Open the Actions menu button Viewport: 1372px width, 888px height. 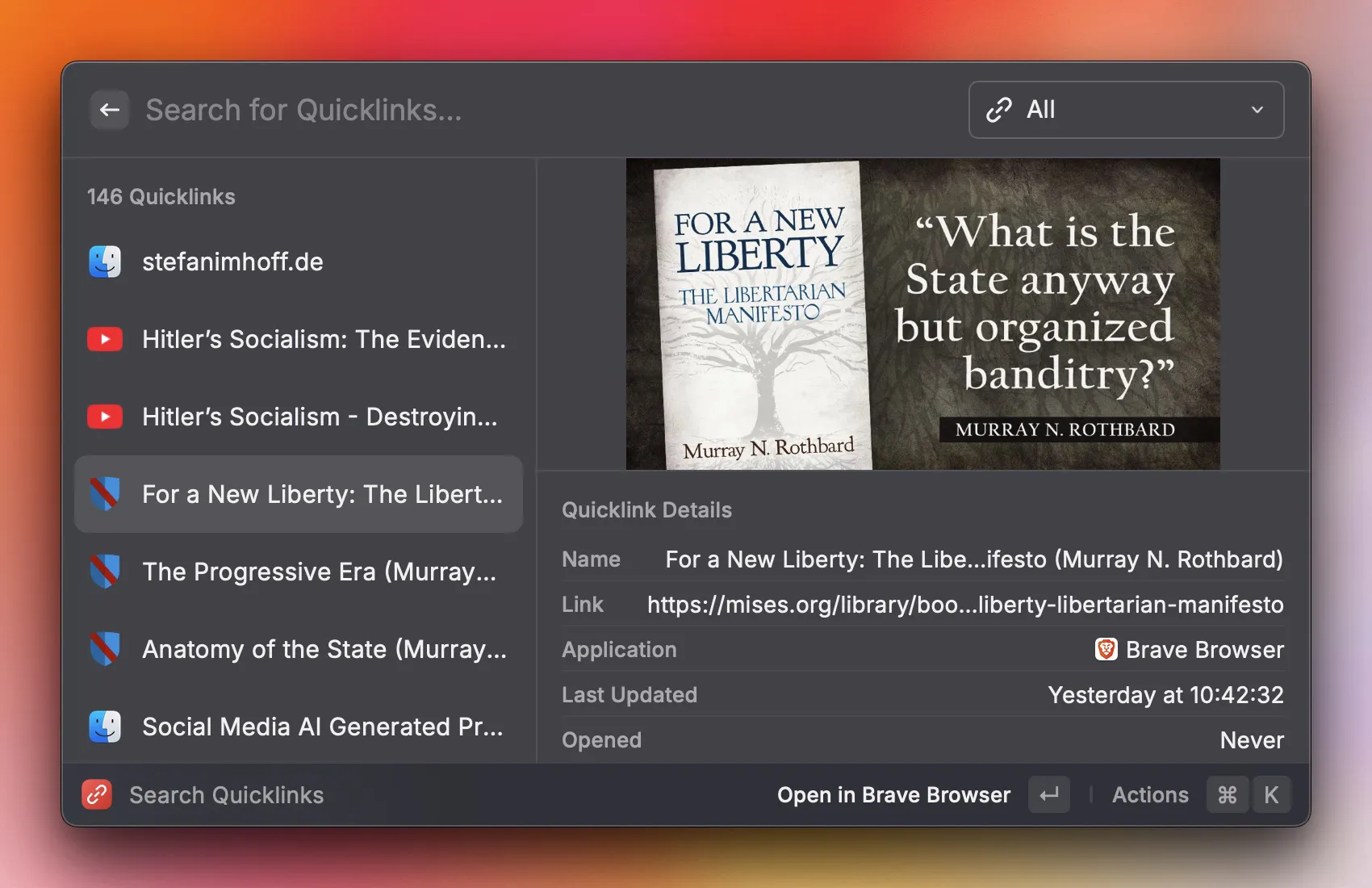click(1150, 795)
